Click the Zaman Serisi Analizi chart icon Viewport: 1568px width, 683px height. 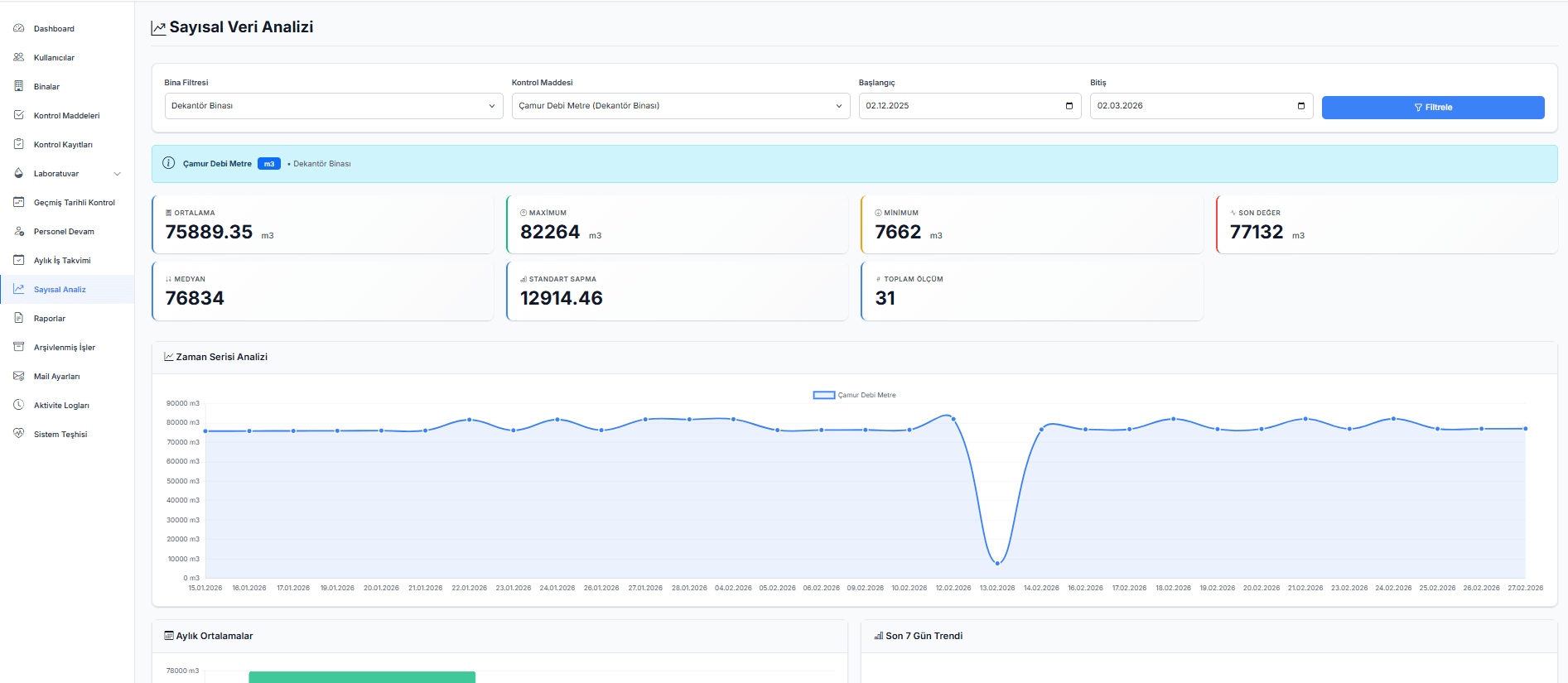[x=169, y=357]
